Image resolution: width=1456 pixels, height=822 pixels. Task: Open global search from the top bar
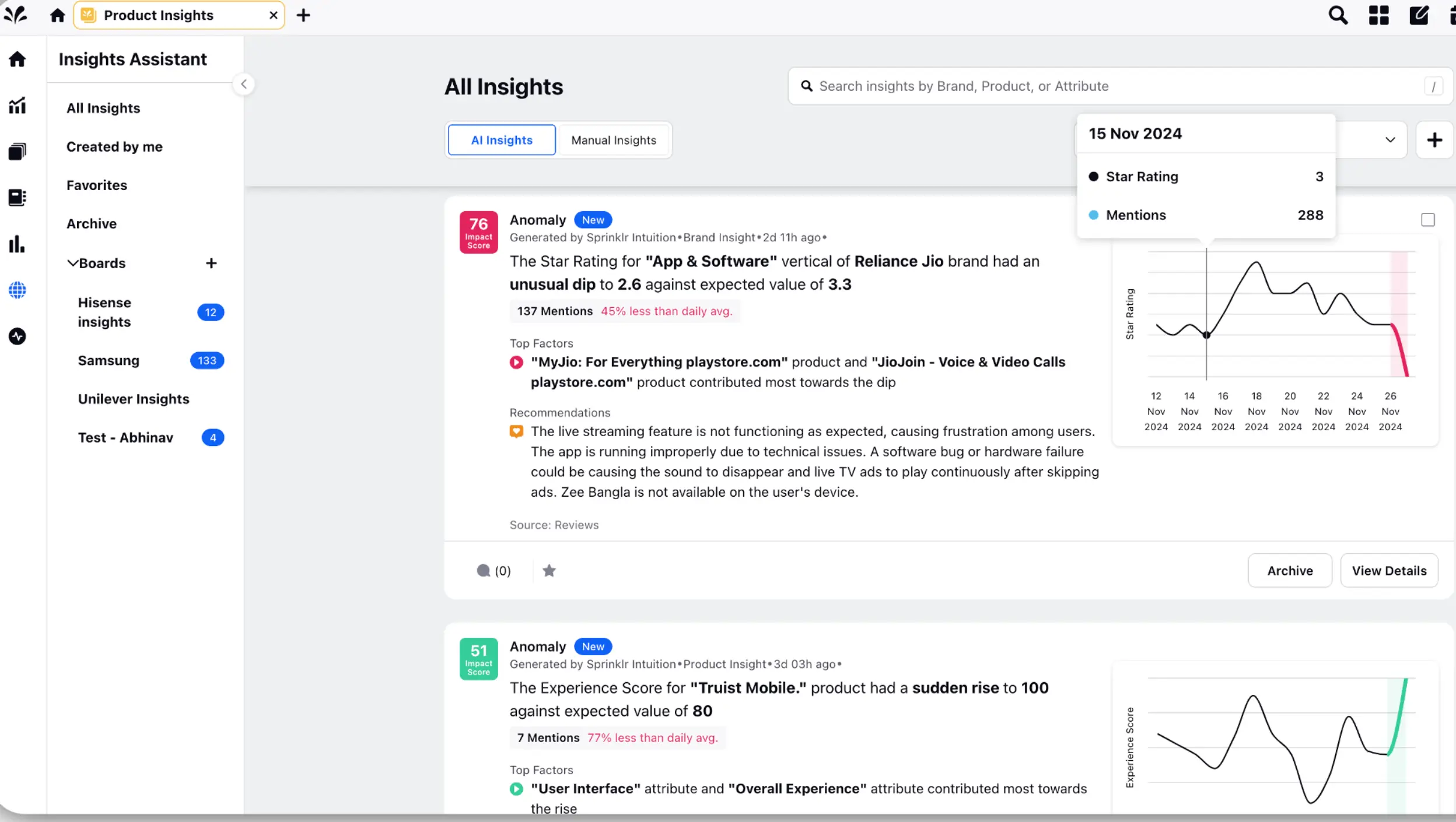pyautogui.click(x=1338, y=15)
